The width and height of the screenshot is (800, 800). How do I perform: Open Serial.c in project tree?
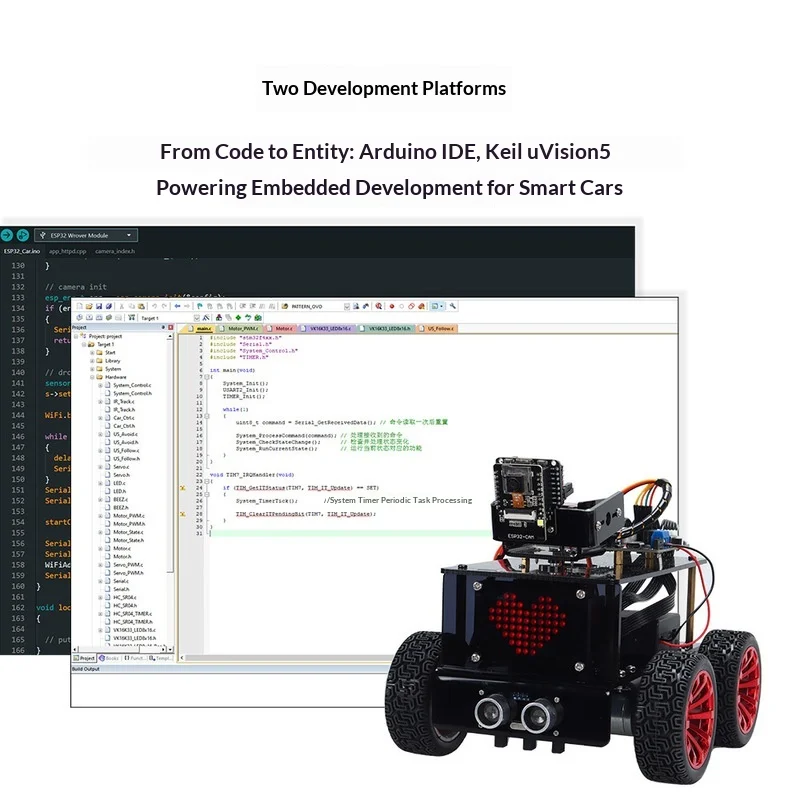click(x=121, y=581)
